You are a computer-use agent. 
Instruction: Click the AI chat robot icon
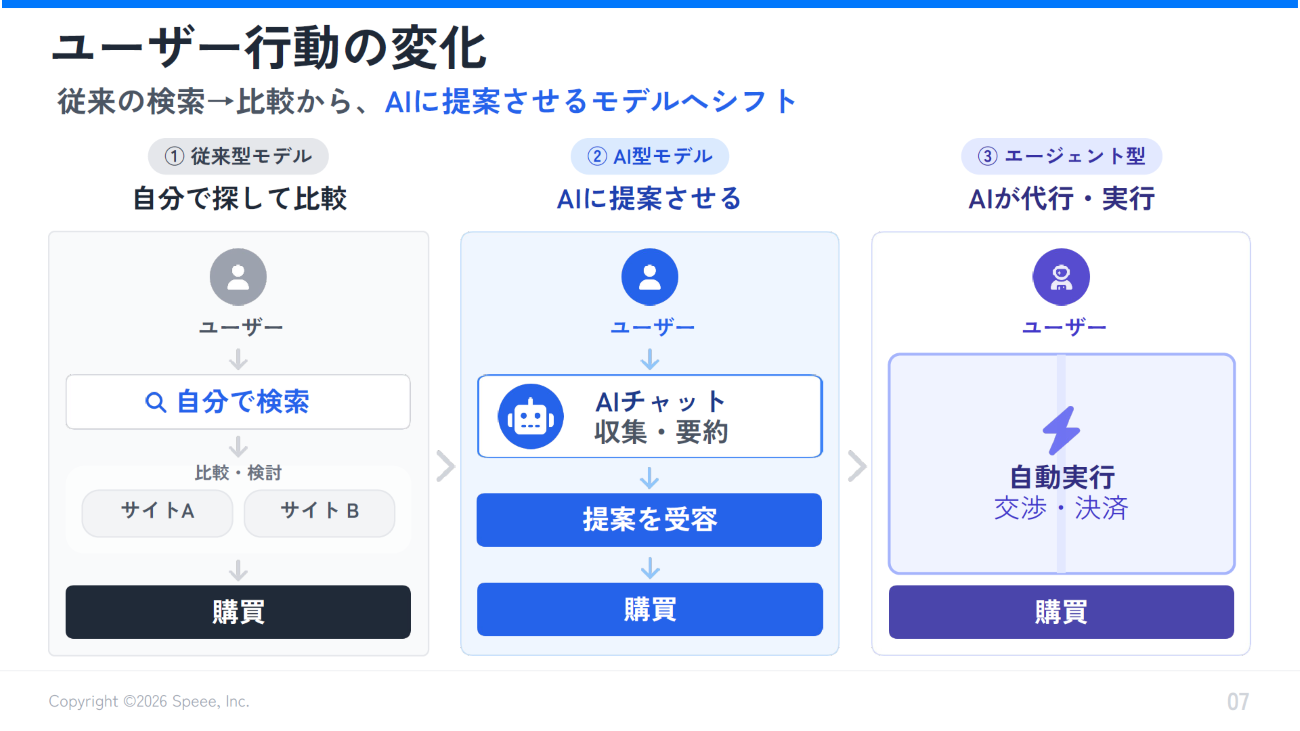pos(531,416)
